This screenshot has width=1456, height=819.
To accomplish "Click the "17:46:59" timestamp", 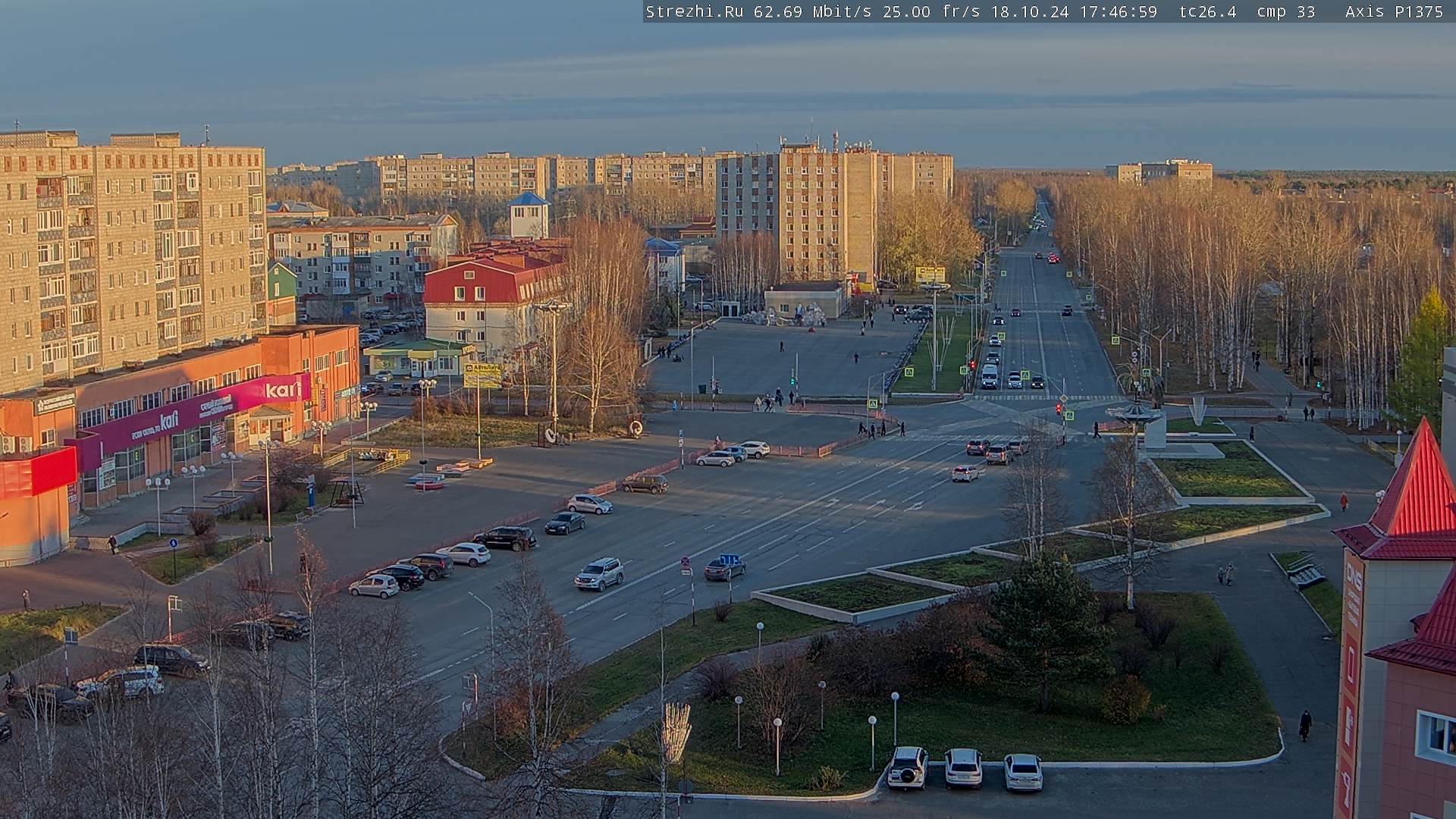I will (x=1119, y=11).
